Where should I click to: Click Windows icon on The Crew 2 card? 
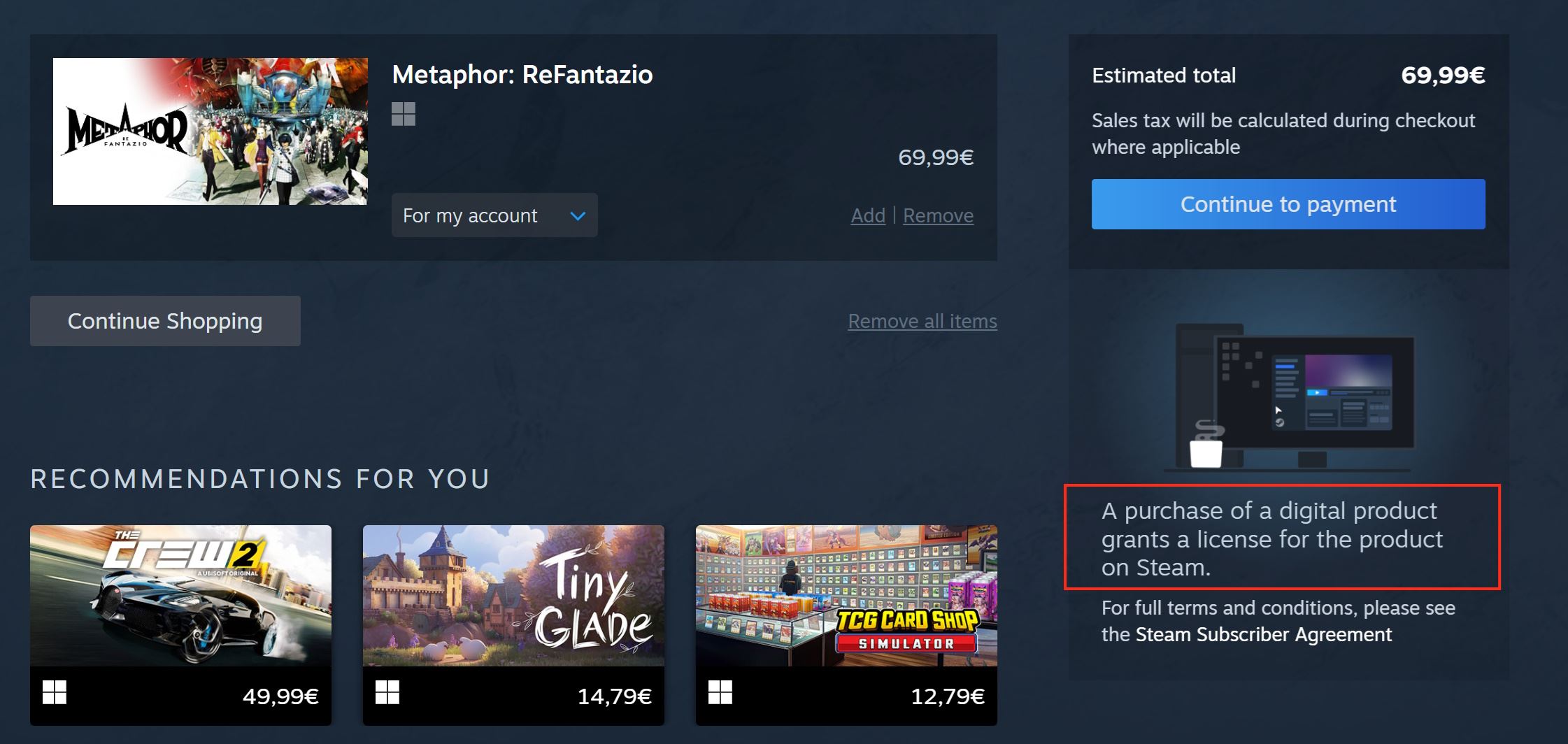click(55, 692)
